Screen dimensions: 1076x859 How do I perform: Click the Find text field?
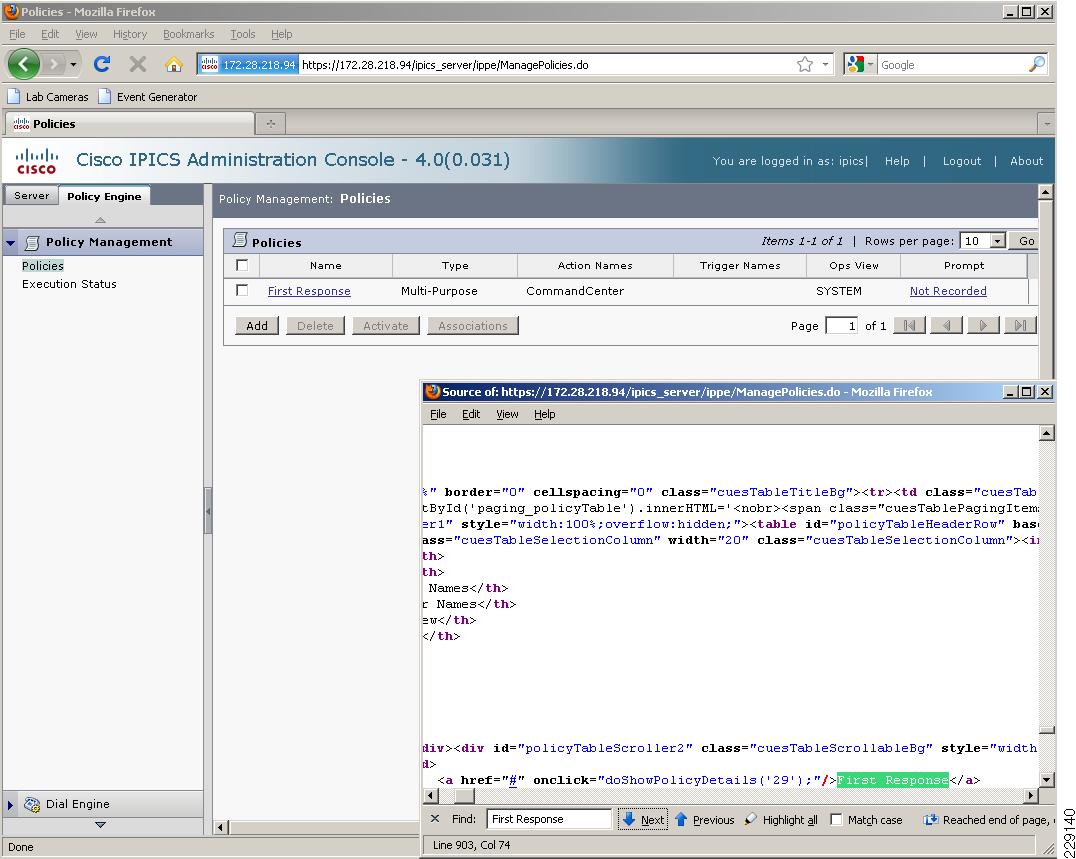549,819
